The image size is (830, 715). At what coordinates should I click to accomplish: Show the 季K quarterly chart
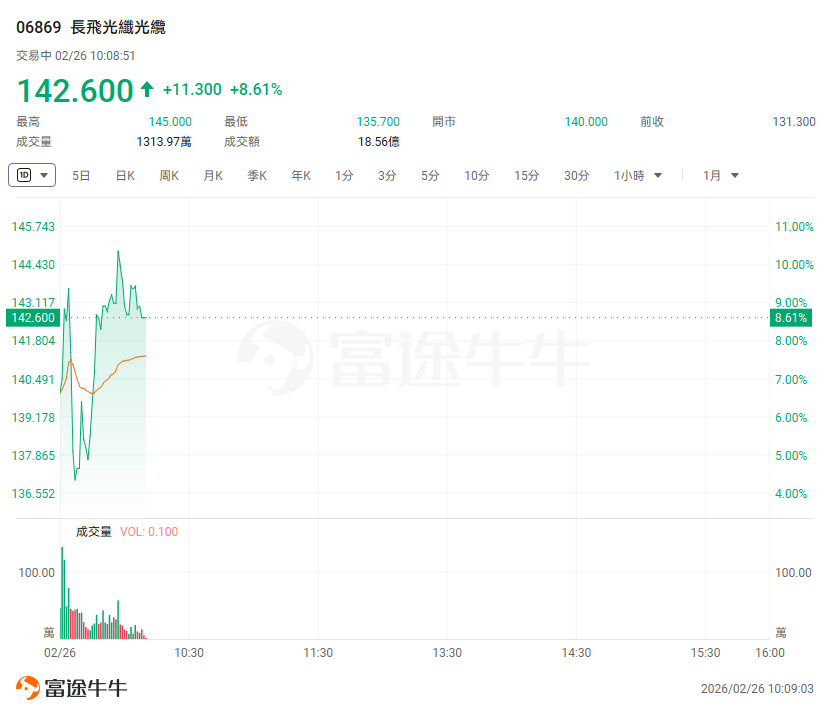[257, 176]
